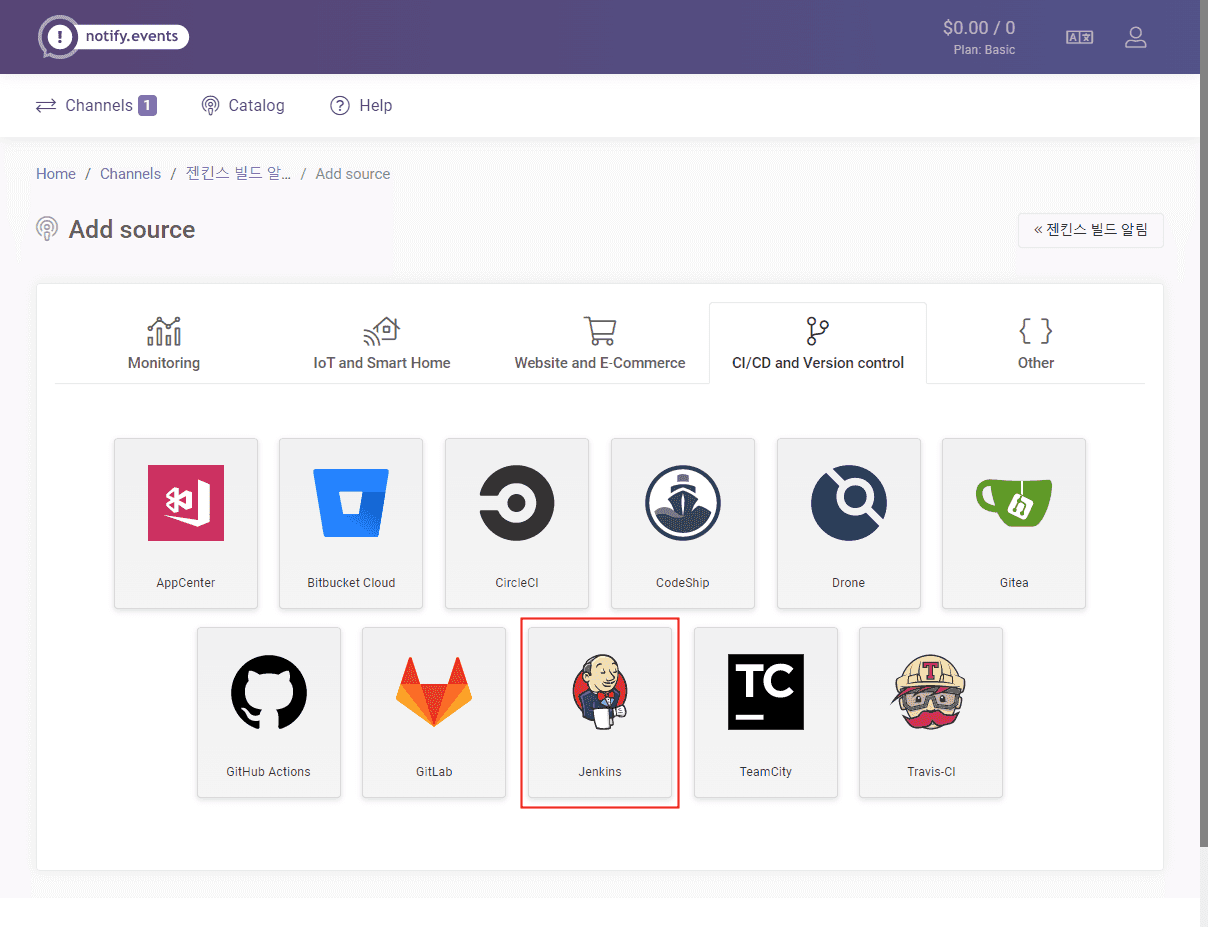Viewport: 1208px width, 927px height.
Task: Open the Help menu
Action: pos(361,105)
